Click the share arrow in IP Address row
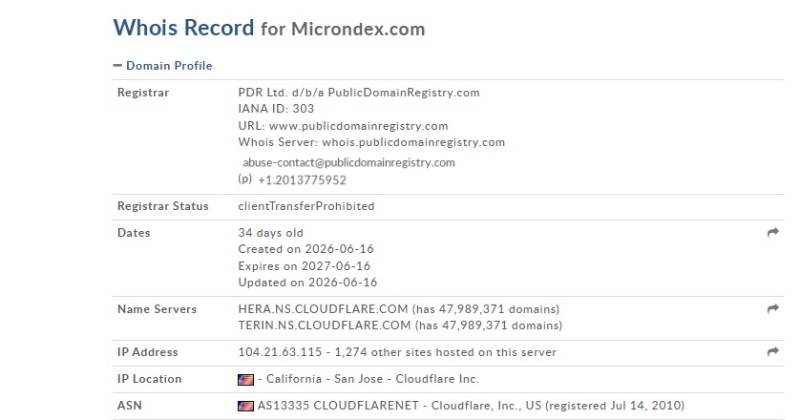Image resolution: width=800 pixels, height=420 pixels. click(x=772, y=352)
